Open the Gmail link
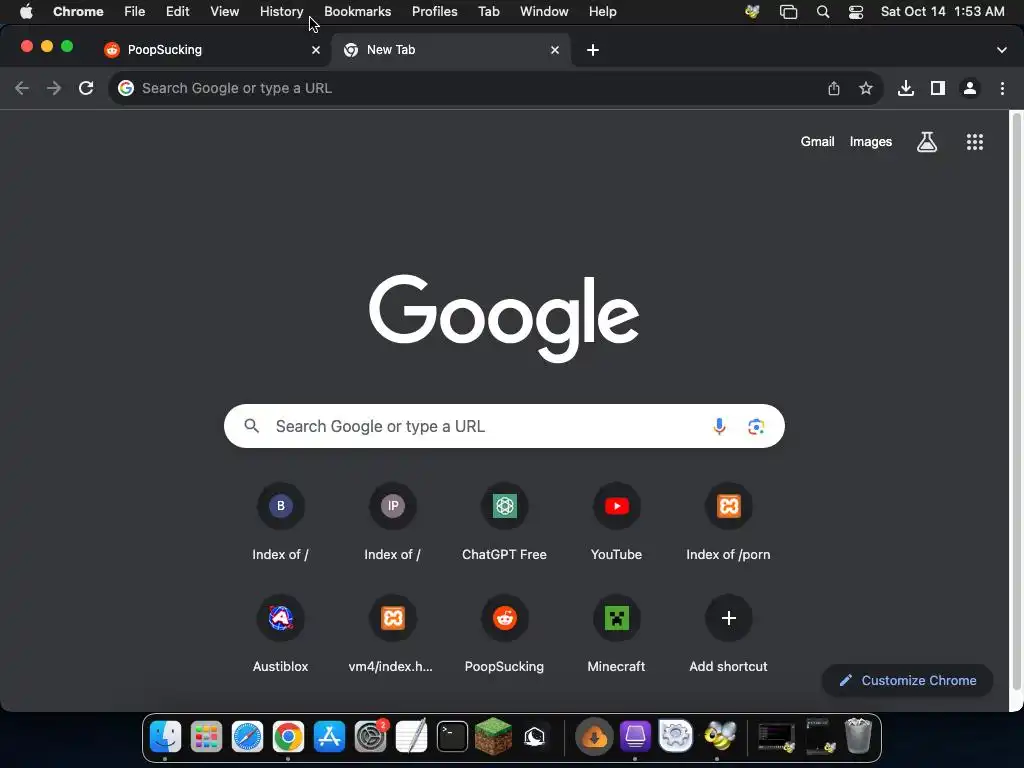Screen dimensions: 1024x768 point(817,142)
